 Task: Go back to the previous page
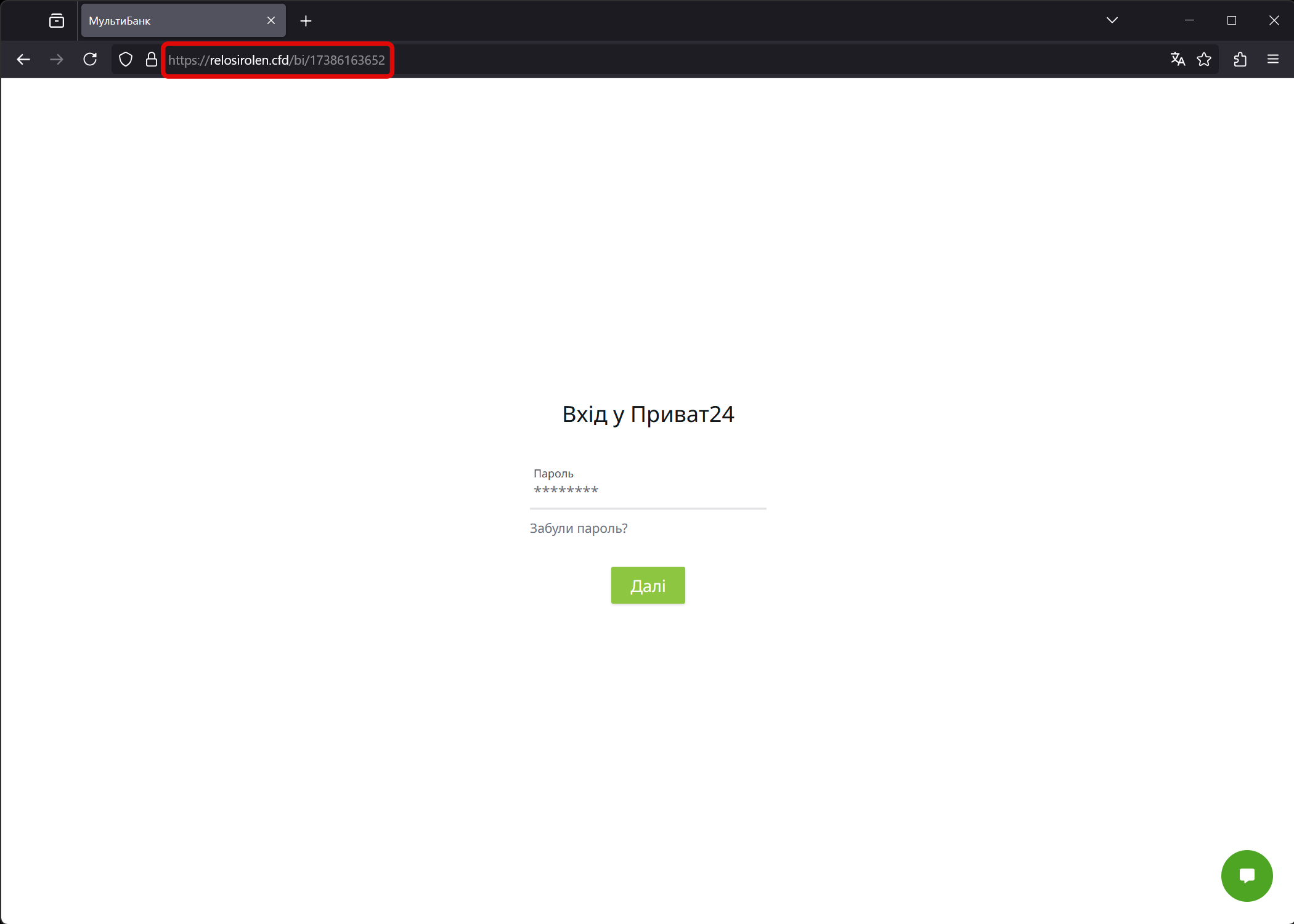tap(23, 60)
